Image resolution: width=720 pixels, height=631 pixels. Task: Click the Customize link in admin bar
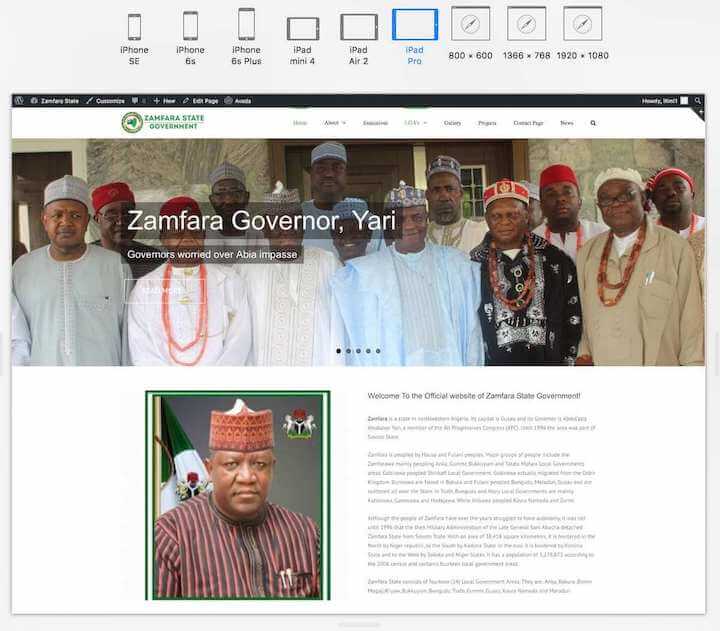pyautogui.click(x=105, y=101)
